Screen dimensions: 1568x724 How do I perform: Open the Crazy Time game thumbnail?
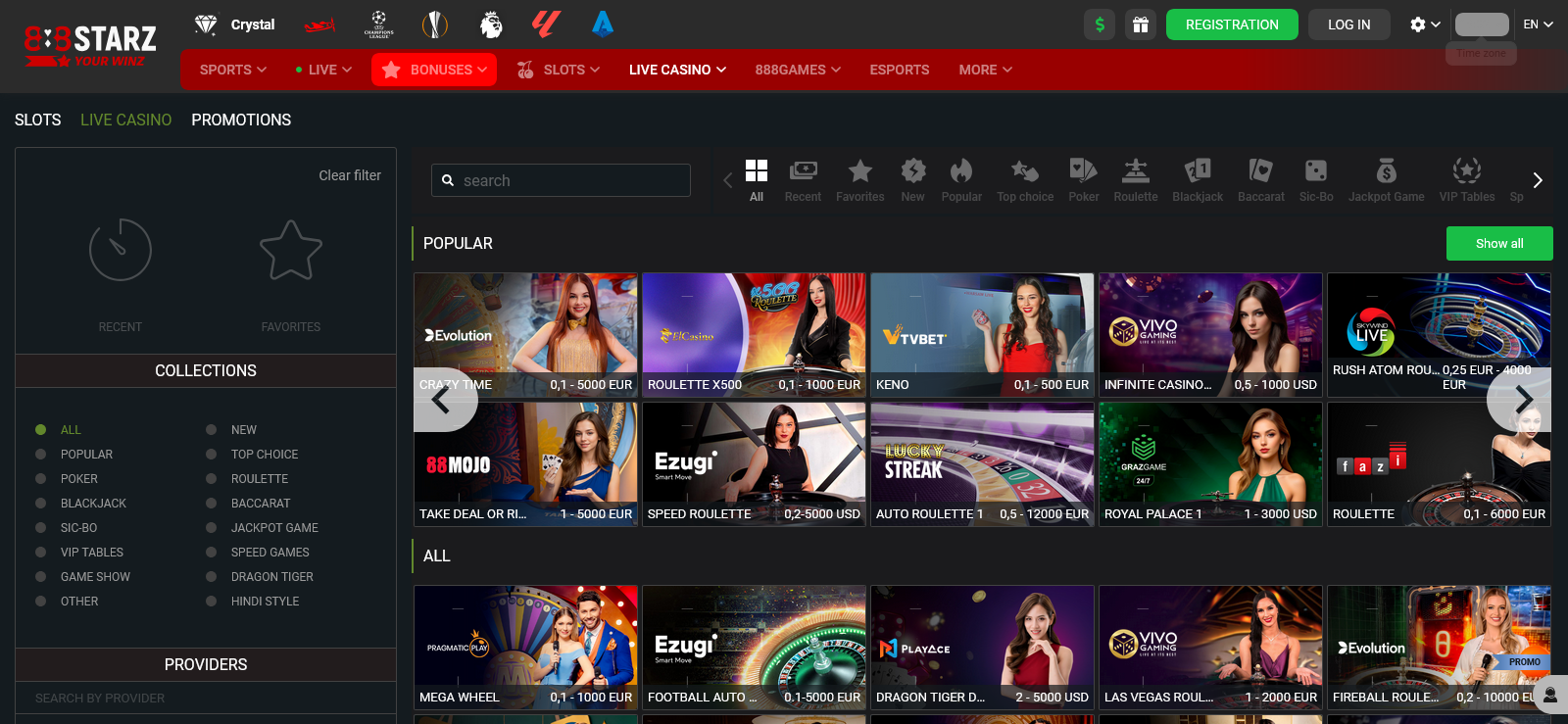[525, 335]
